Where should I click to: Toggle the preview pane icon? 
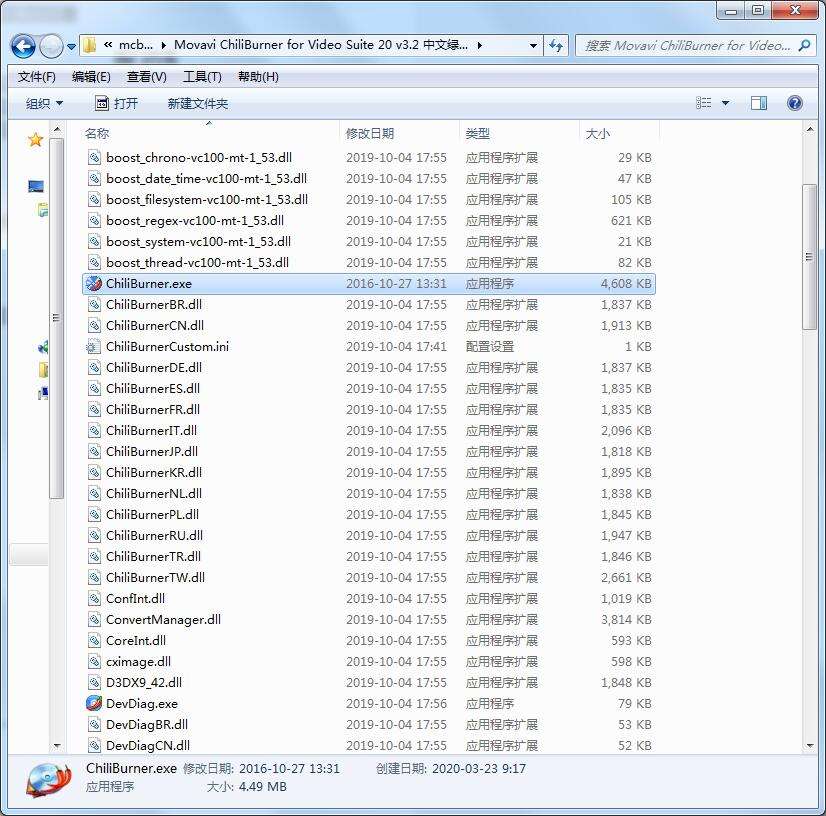coord(759,103)
